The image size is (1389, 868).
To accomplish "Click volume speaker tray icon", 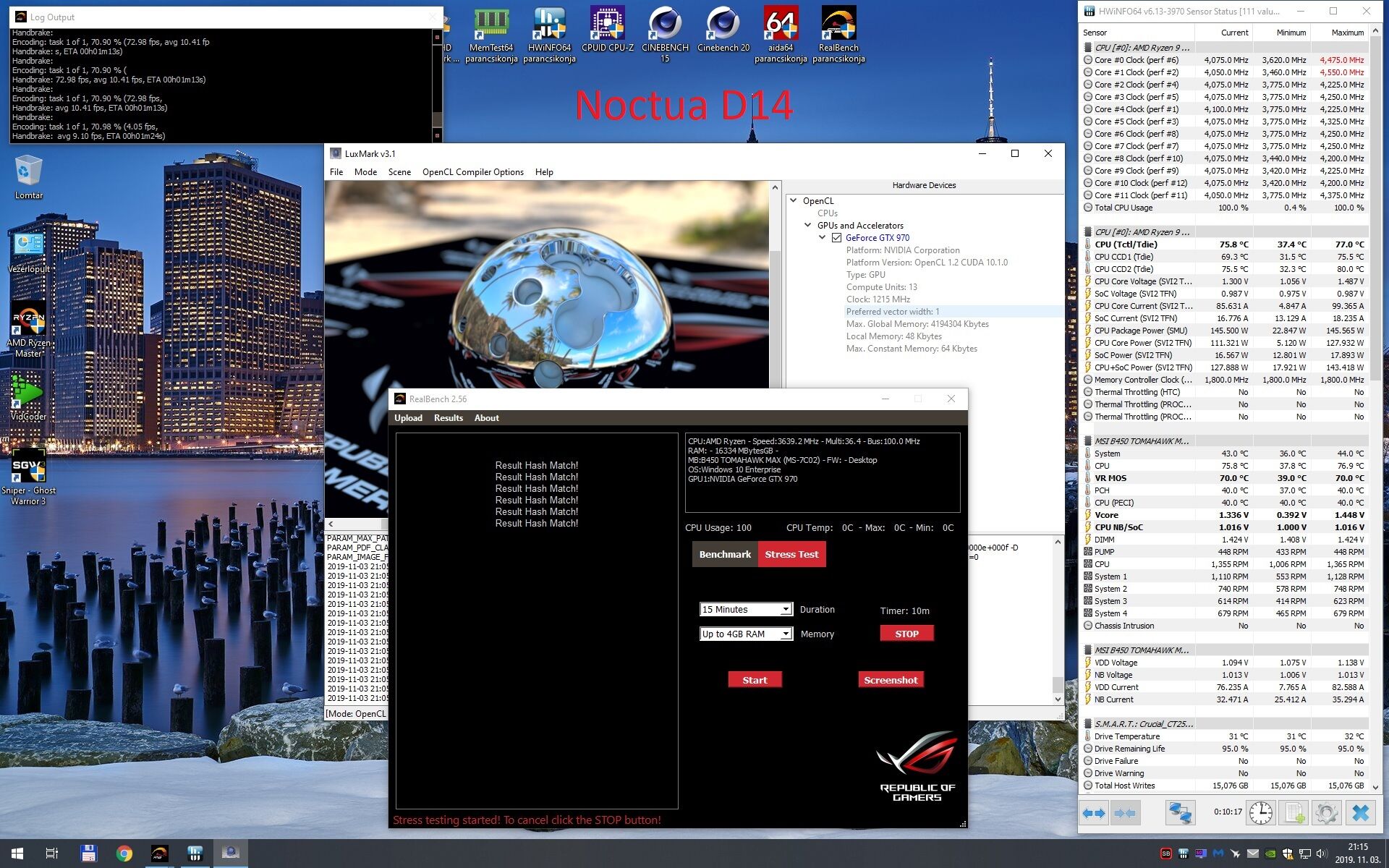I will [x=1322, y=854].
